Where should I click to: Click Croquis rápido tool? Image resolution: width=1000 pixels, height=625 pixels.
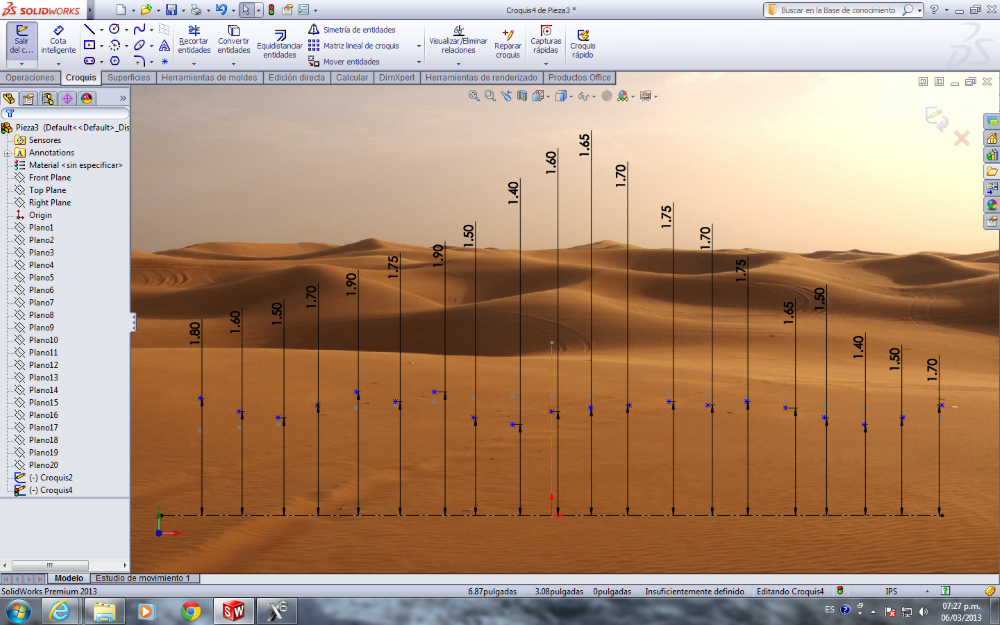[582, 43]
